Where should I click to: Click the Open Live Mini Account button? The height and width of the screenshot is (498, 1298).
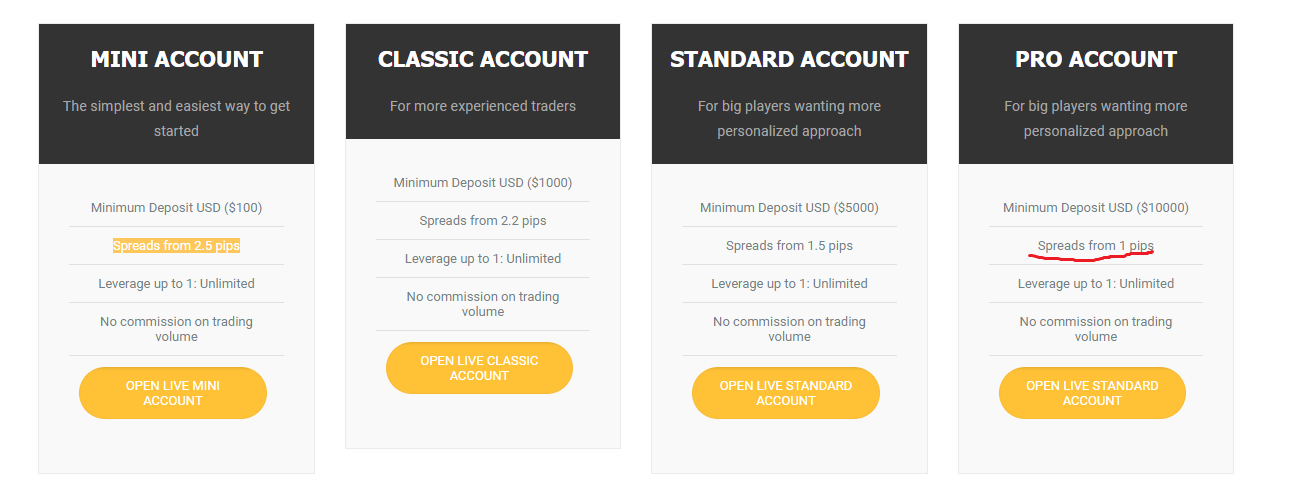click(x=173, y=393)
